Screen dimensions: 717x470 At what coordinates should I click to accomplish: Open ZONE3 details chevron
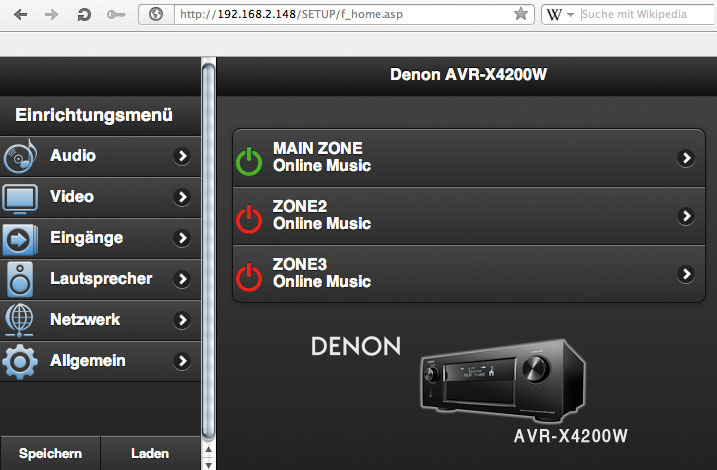(686, 274)
